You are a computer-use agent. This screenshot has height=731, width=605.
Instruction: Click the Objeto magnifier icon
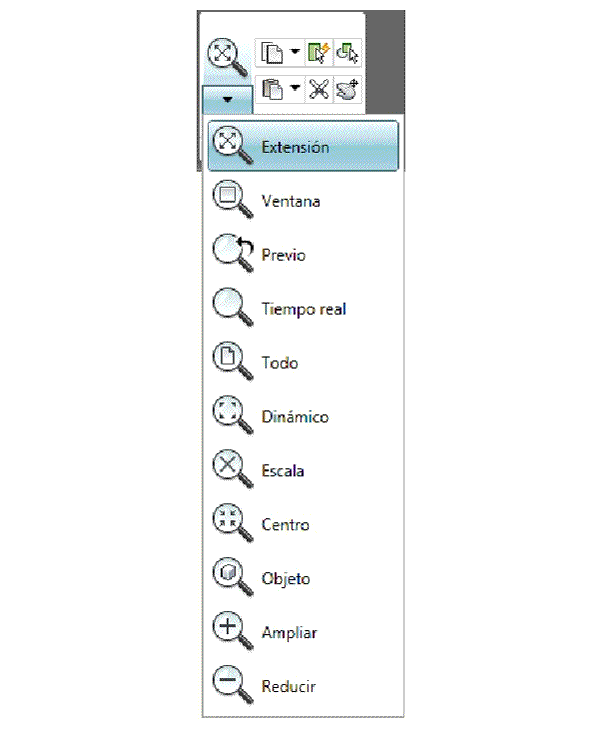point(230,578)
